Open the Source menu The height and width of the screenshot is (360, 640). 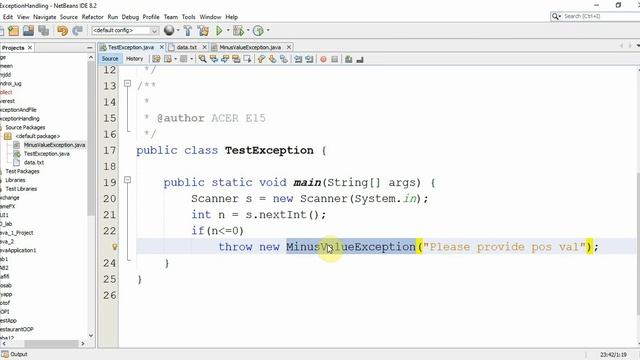(x=69, y=17)
